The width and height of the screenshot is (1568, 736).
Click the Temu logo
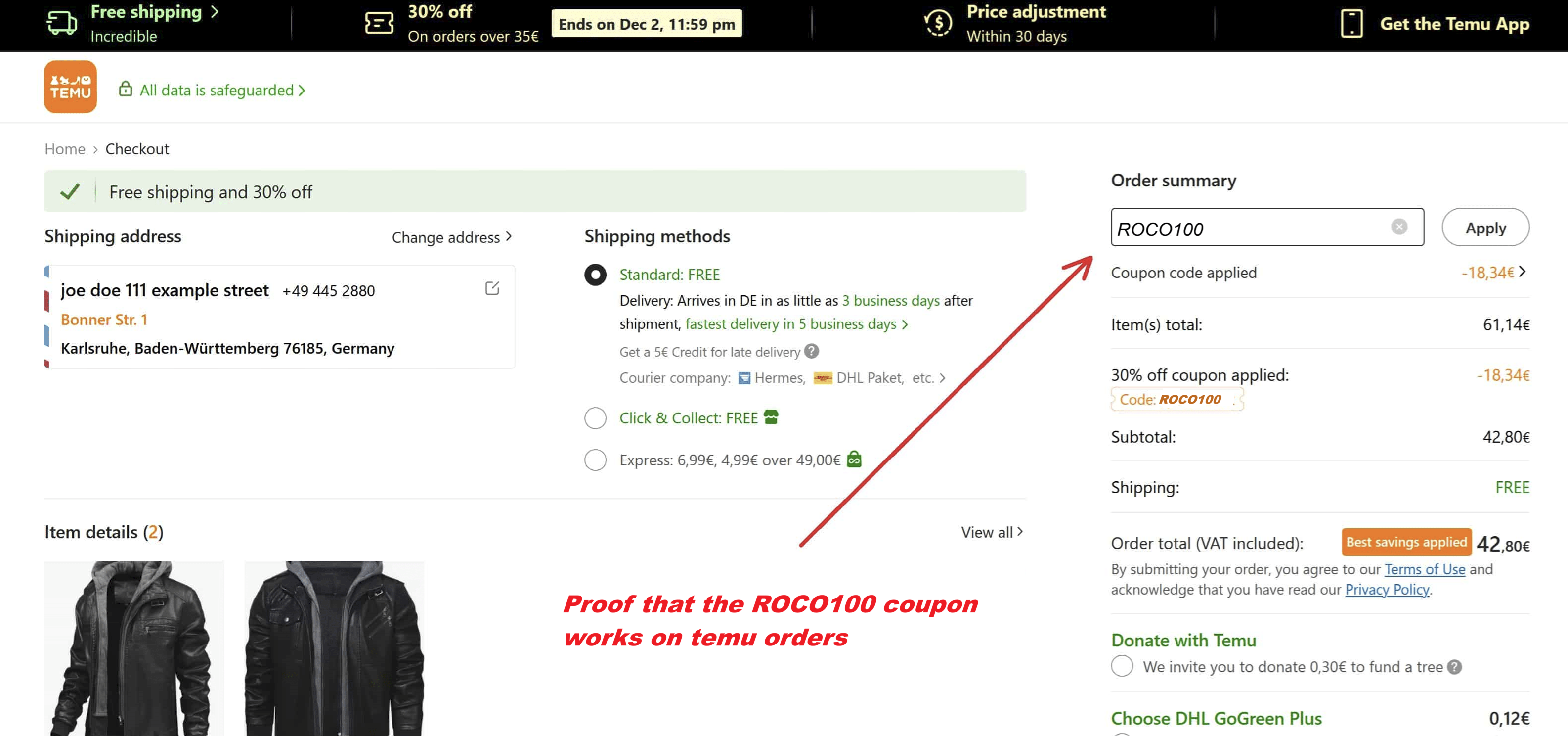pos(71,87)
